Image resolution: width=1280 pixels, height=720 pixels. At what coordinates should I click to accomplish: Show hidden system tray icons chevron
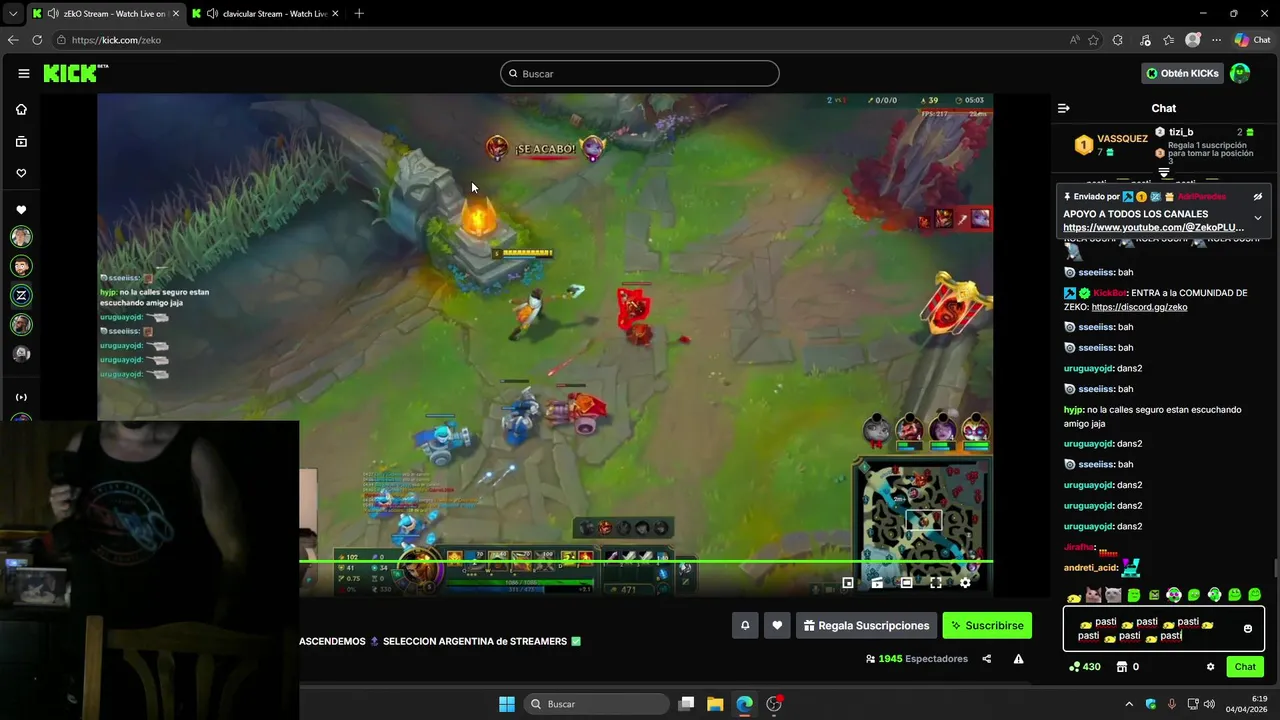(x=1129, y=704)
